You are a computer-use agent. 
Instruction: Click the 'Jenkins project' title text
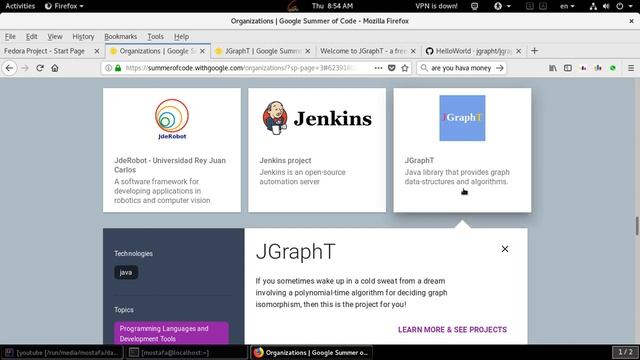(285, 160)
